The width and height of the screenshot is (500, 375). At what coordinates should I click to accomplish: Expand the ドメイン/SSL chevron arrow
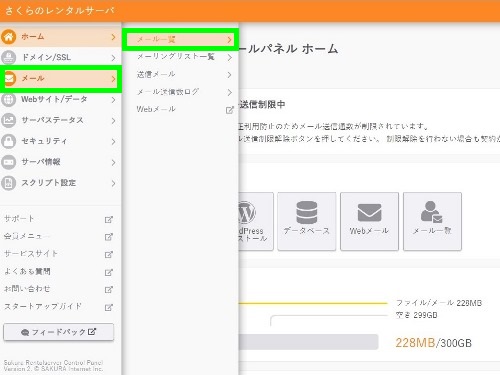tap(113, 58)
